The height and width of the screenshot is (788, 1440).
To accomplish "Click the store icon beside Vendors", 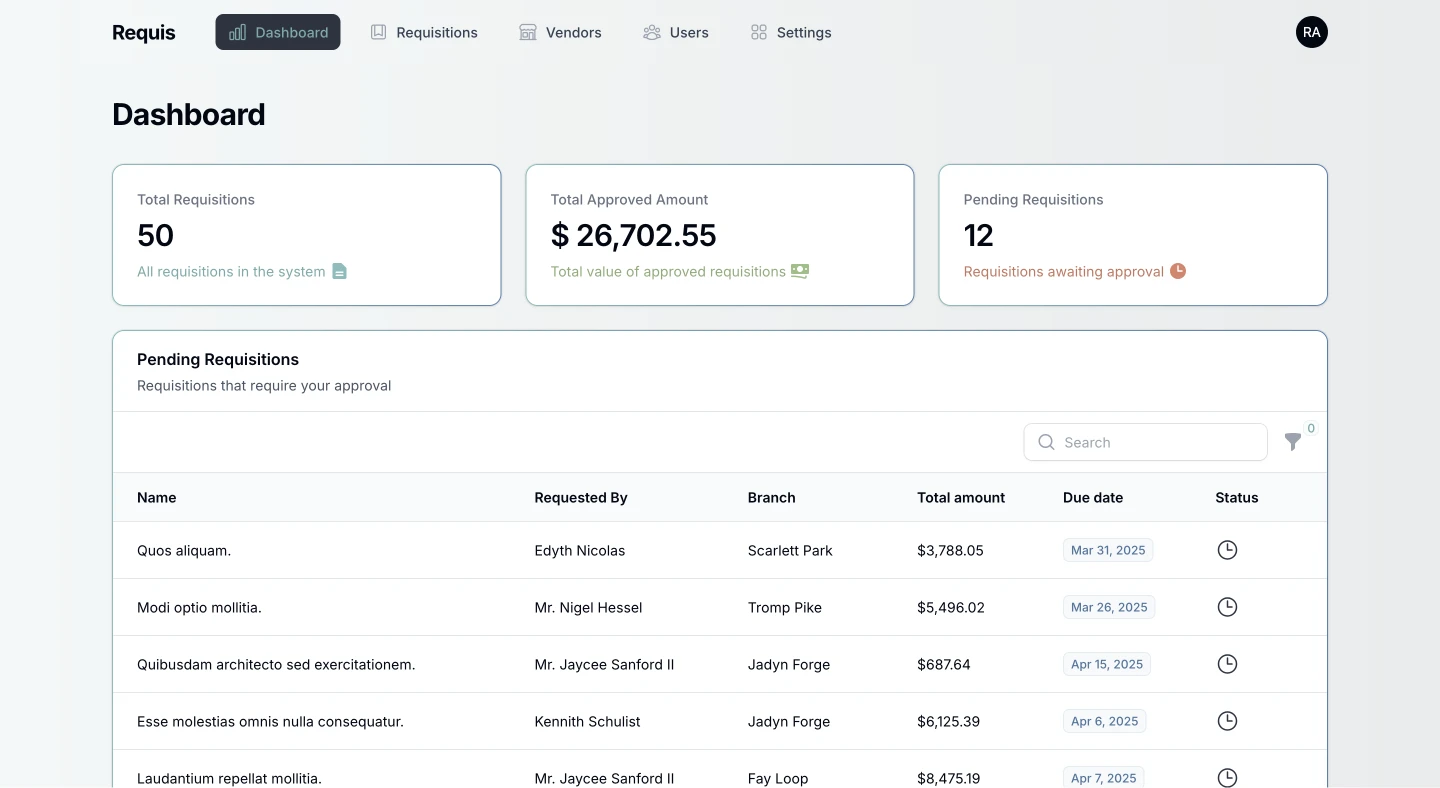I will point(528,32).
